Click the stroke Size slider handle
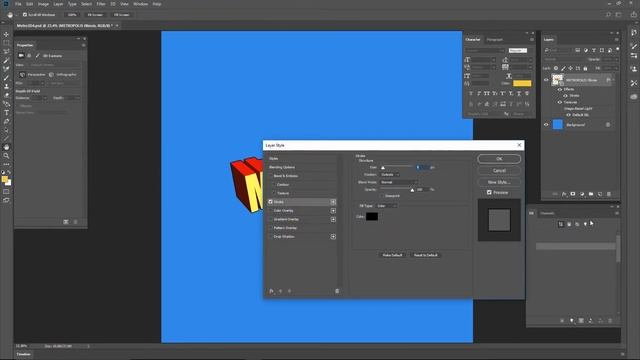 pyautogui.click(x=383, y=168)
